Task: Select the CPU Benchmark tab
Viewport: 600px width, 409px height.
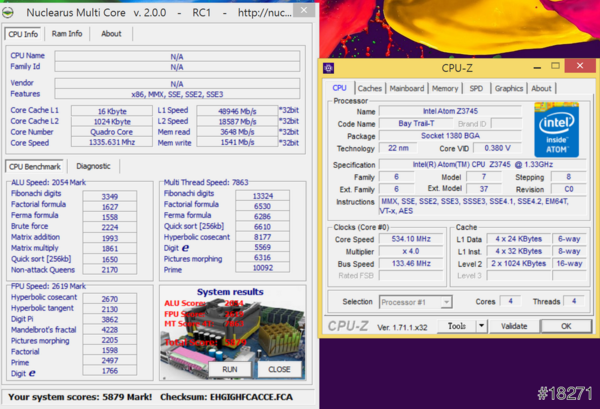Action: tap(37, 166)
